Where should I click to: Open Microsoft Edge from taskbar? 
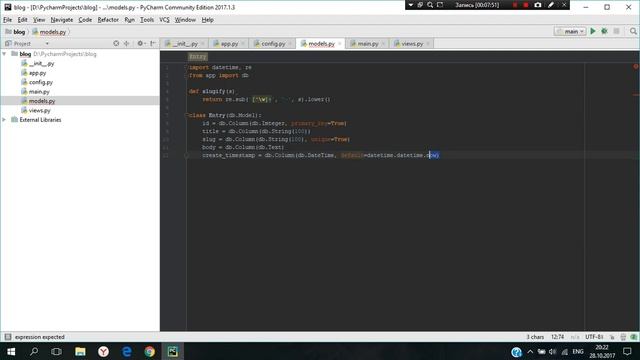pos(127,351)
